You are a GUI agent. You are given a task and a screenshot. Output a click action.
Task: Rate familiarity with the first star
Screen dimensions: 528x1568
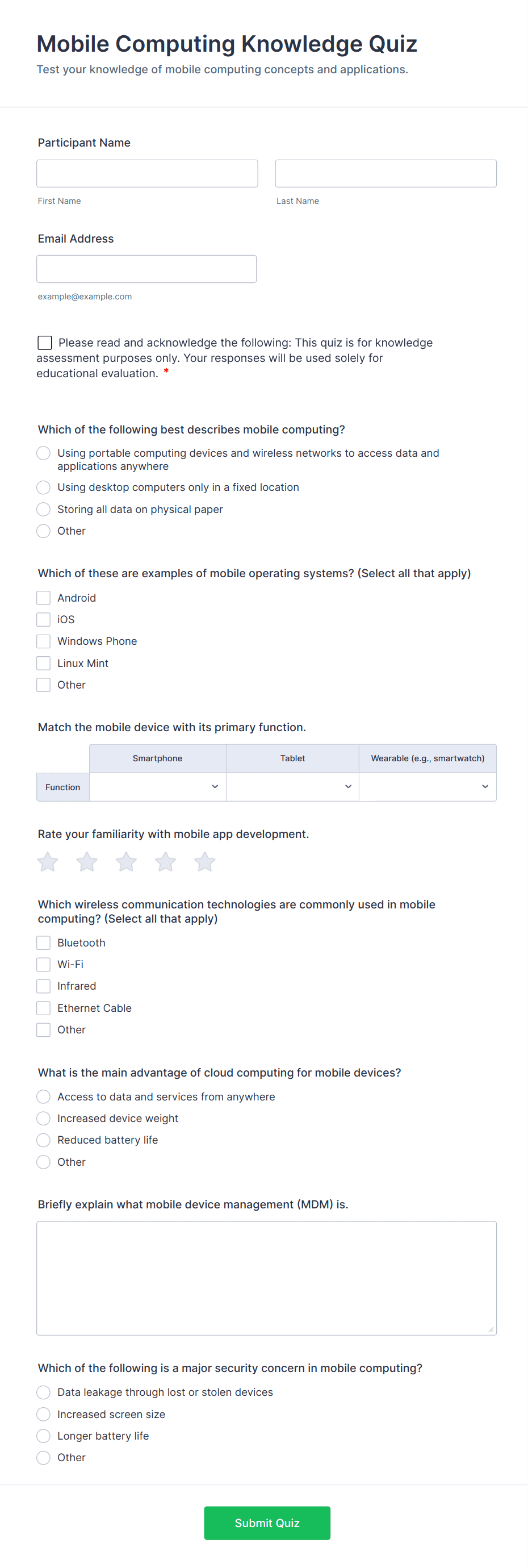[x=48, y=861]
